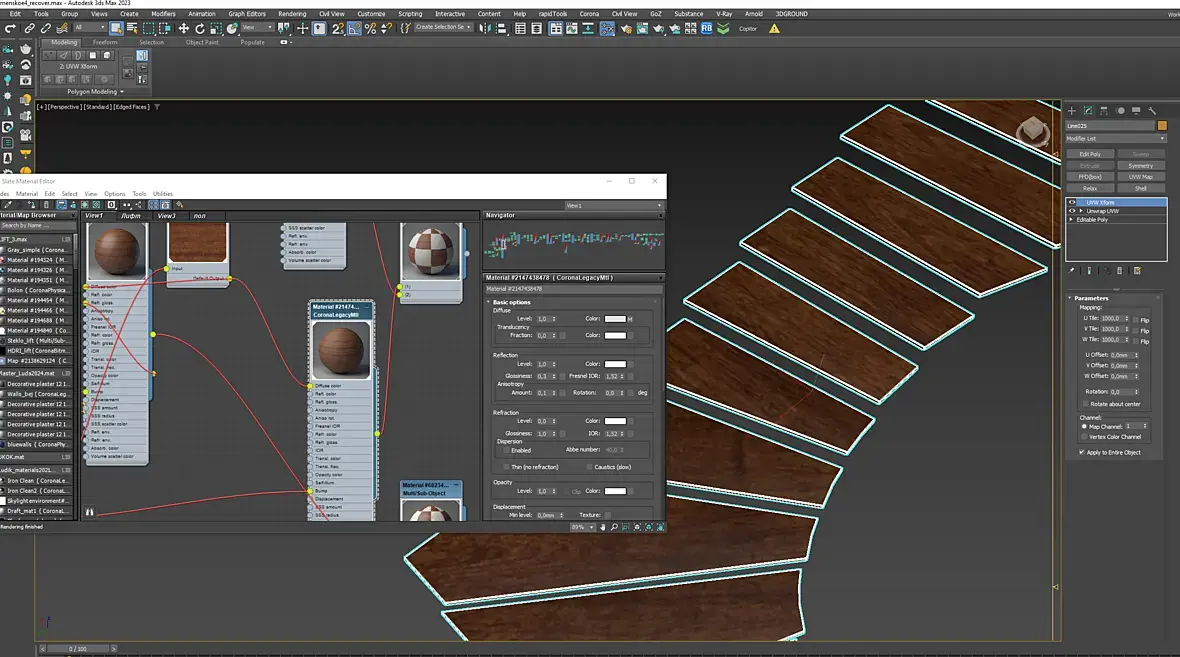Enable the U Tile Flip checkbox
Screen dimensions: 1180x657
(x=1136, y=319)
